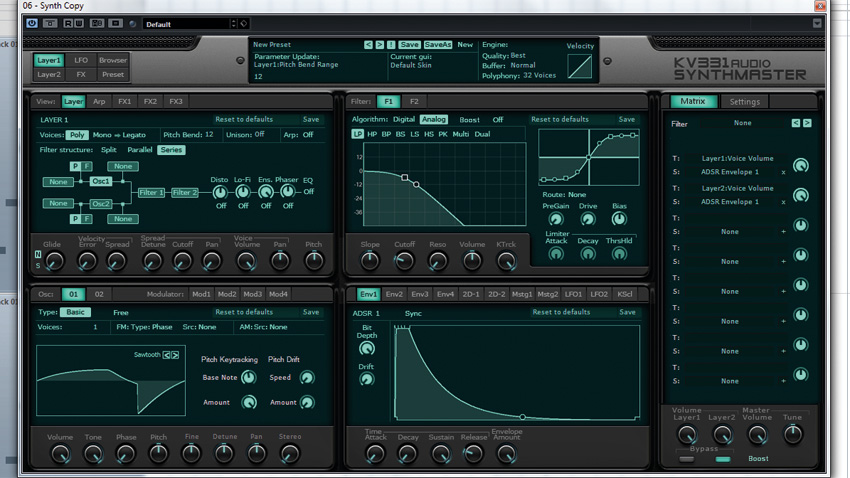This screenshot has width=850, height=478.
Task: Click the previous preset arrow button
Action: point(368,45)
